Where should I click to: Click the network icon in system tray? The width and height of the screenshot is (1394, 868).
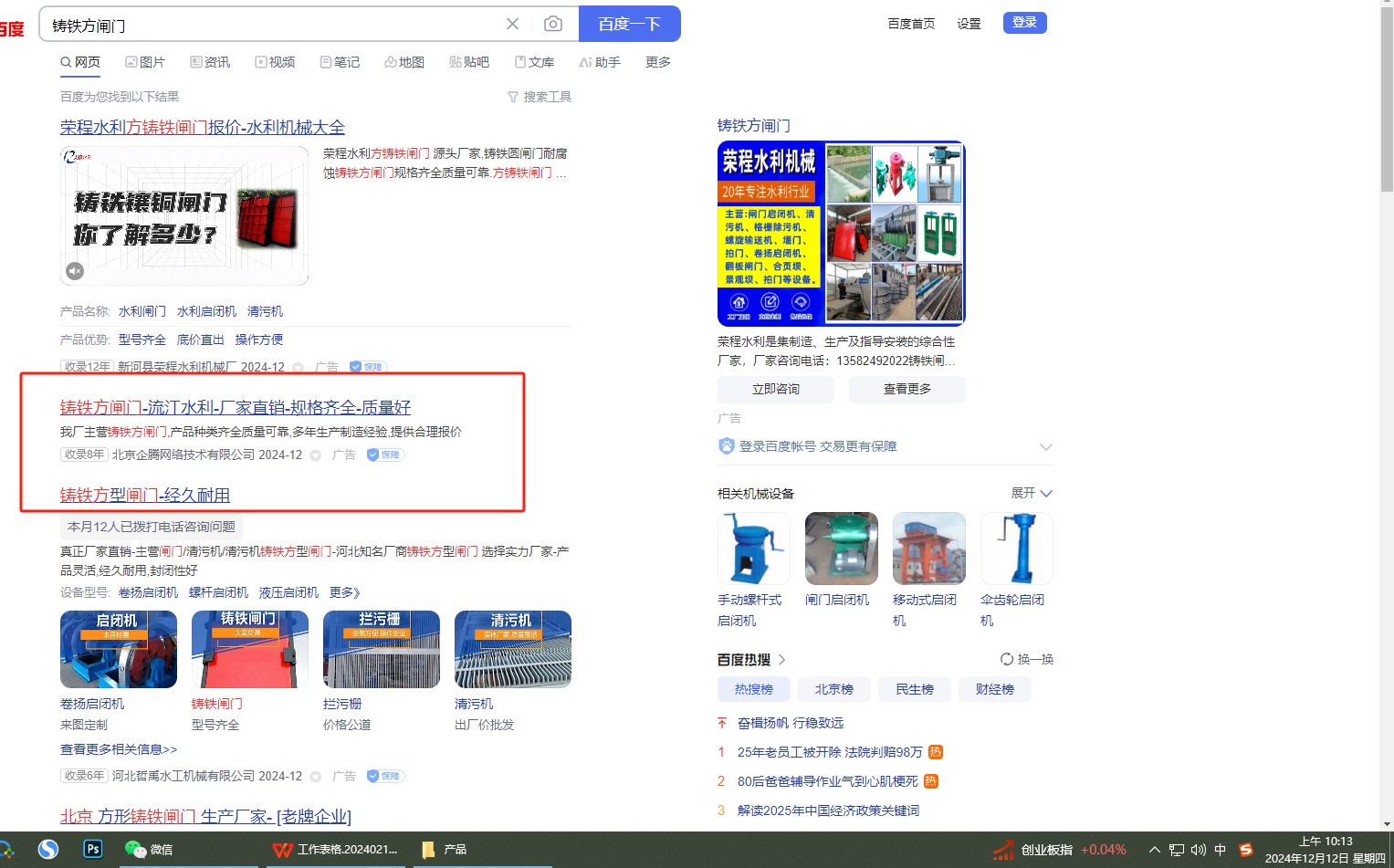click(x=1177, y=850)
